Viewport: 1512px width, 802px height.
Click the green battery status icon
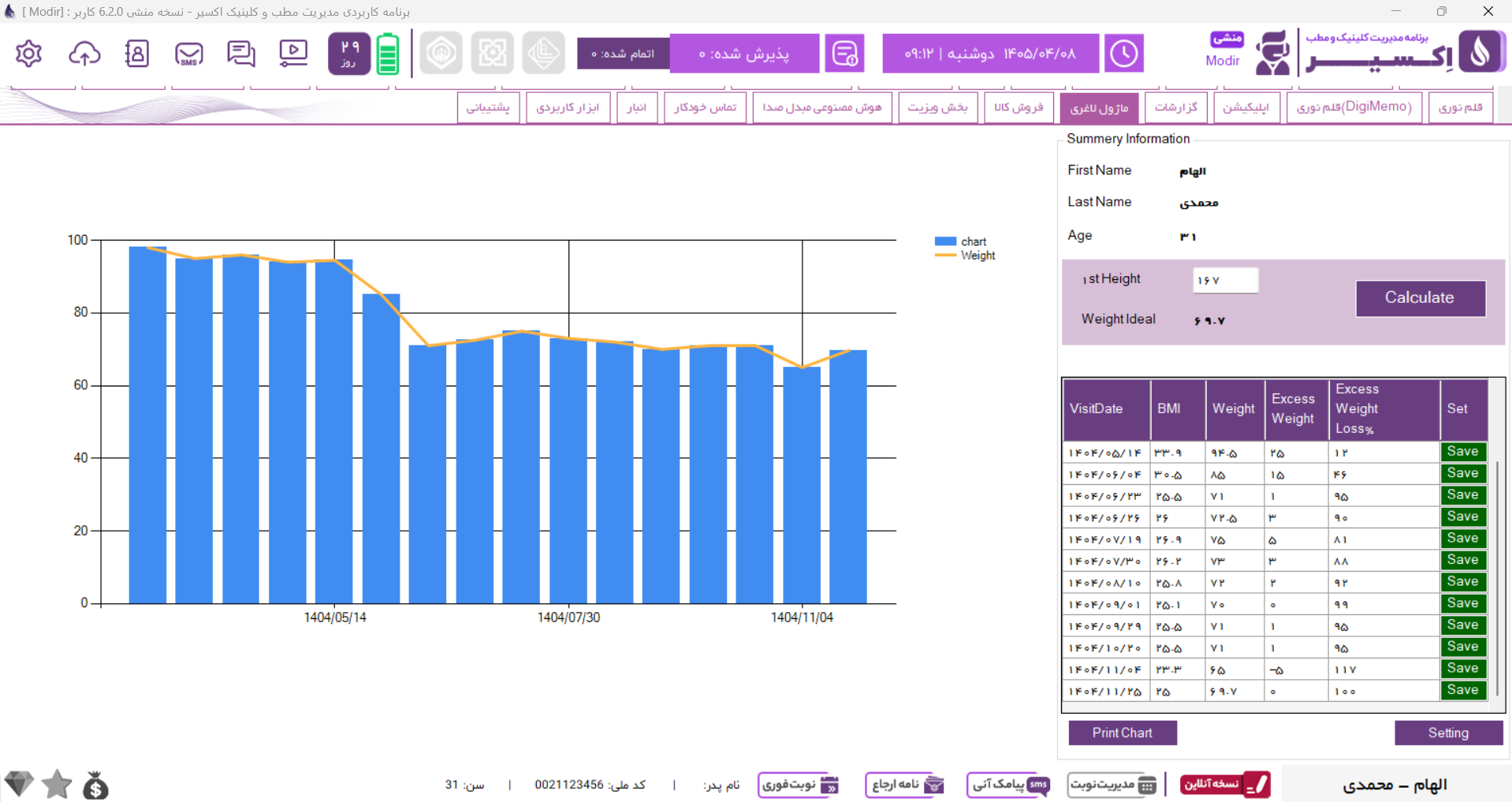pos(388,54)
